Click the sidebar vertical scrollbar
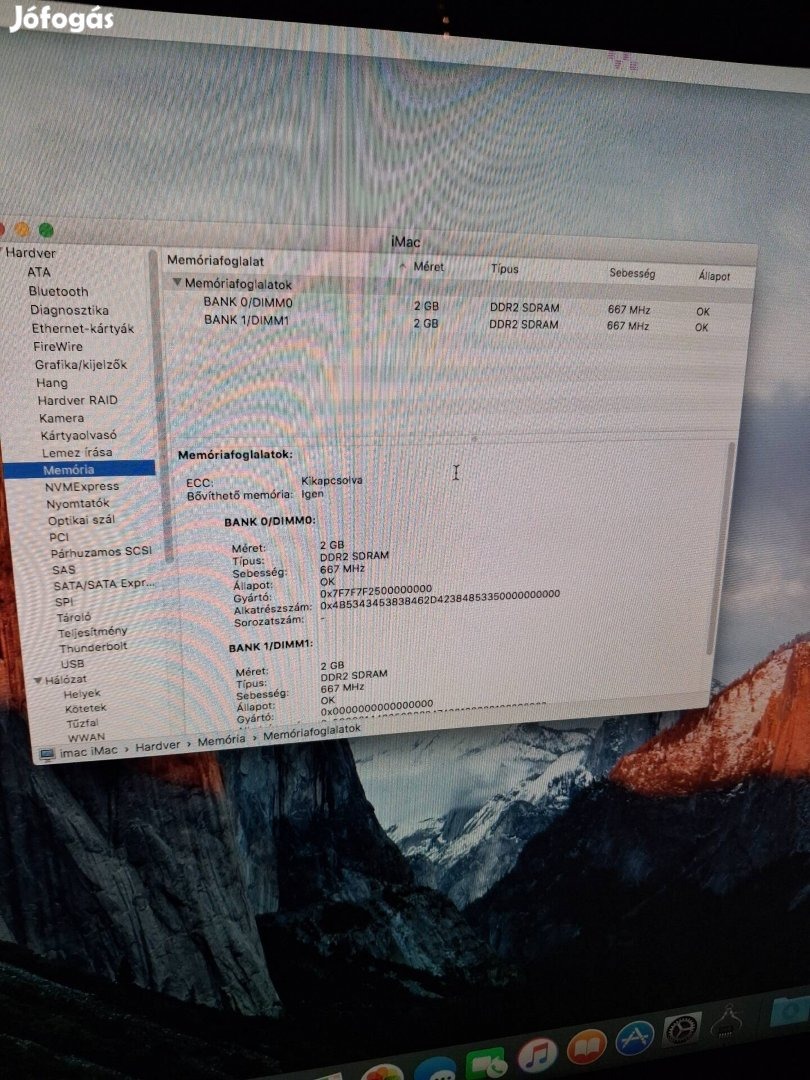Image resolution: width=810 pixels, height=1080 pixels. [x=158, y=405]
